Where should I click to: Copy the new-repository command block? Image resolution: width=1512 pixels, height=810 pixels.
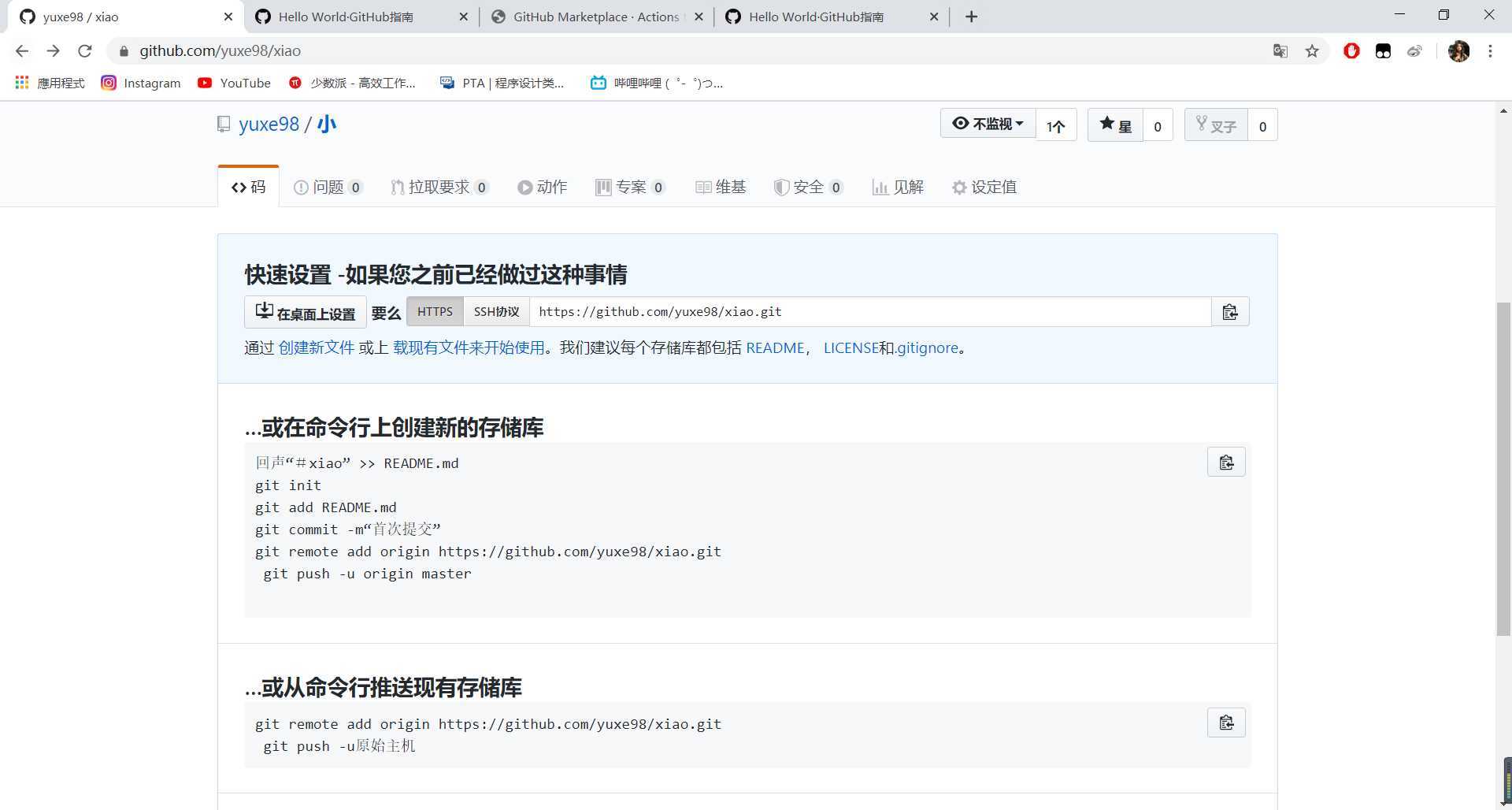[1226, 463]
